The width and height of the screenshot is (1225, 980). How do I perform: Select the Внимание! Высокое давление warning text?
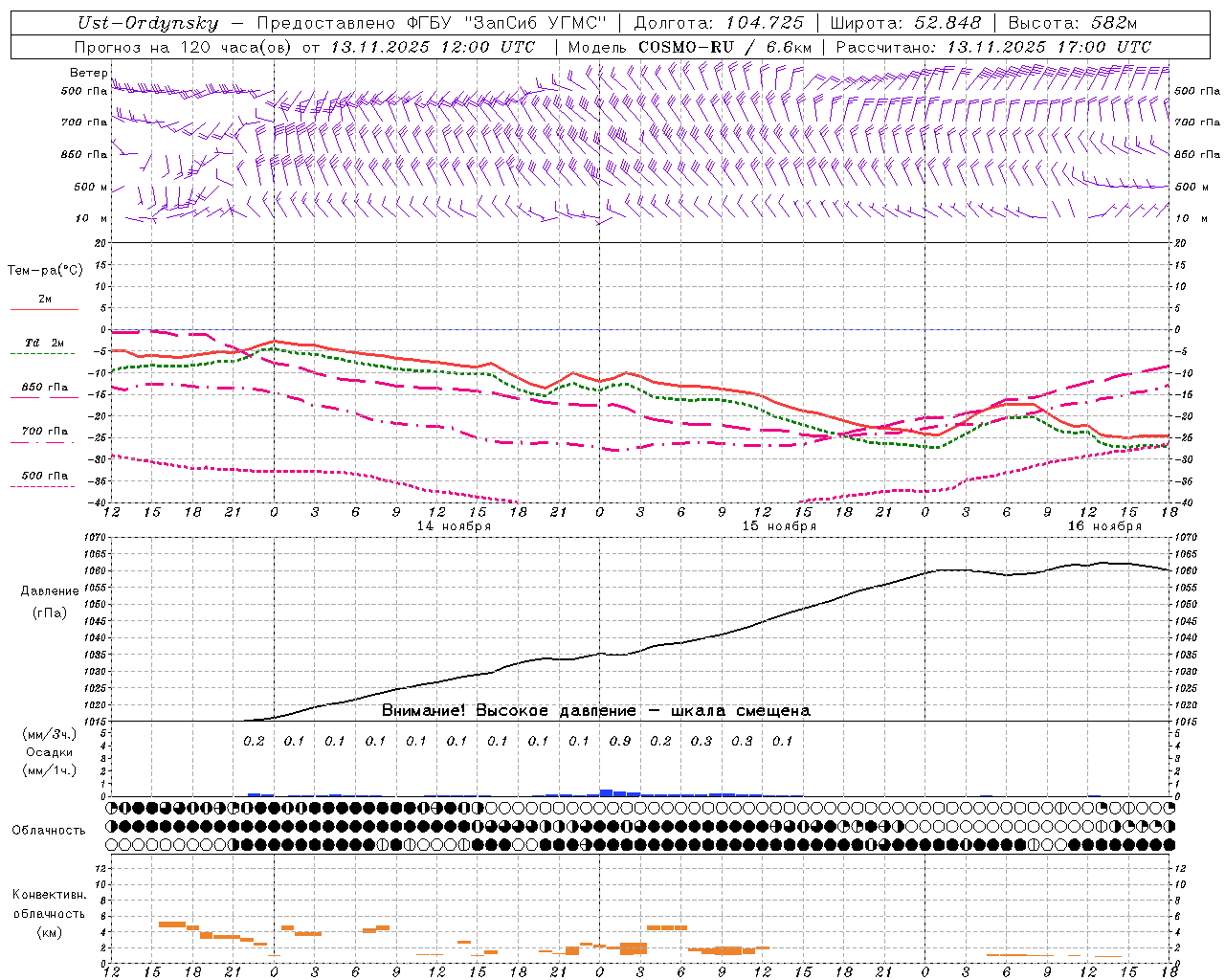(596, 711)
